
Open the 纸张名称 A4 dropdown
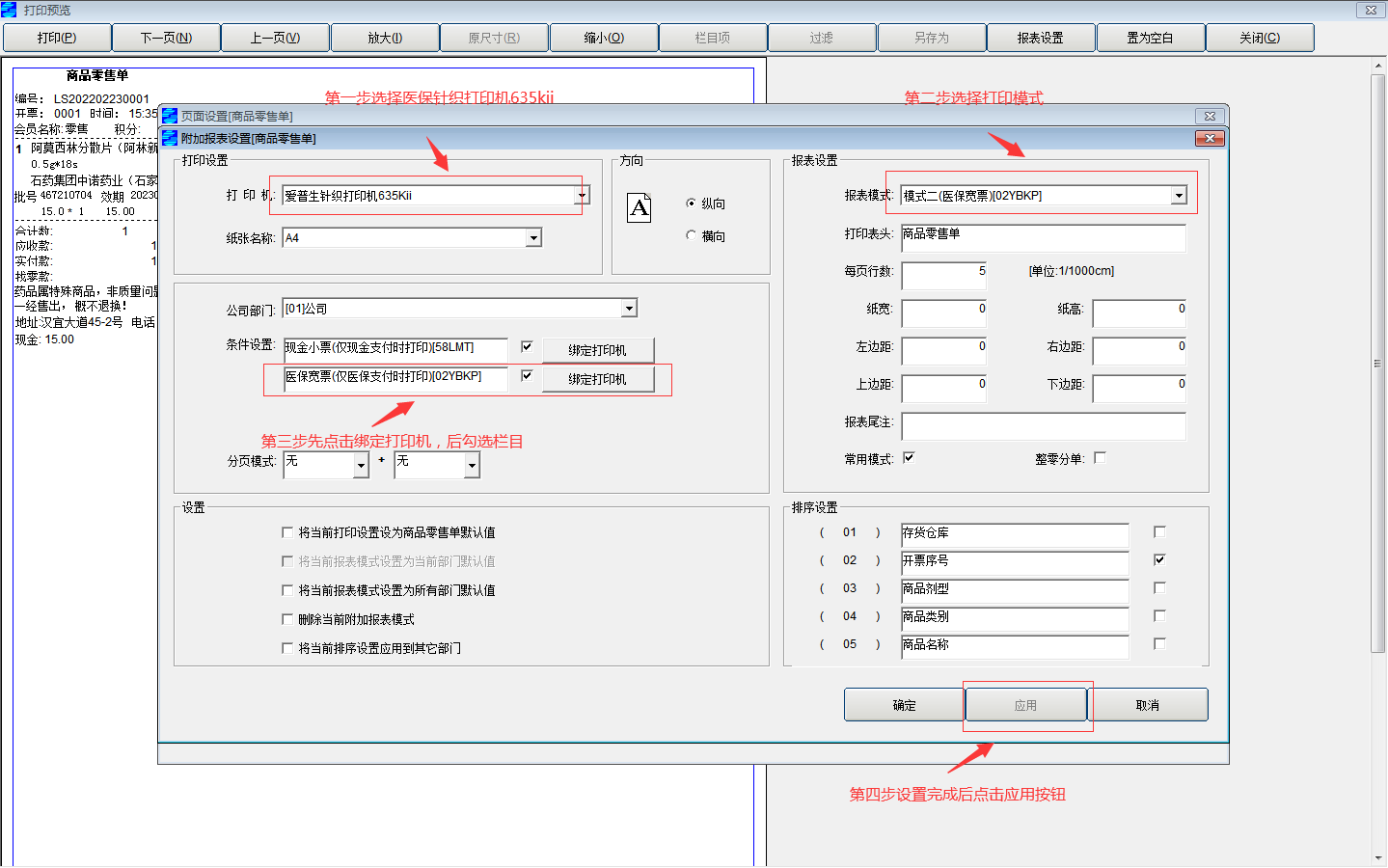tap(533, 238)
